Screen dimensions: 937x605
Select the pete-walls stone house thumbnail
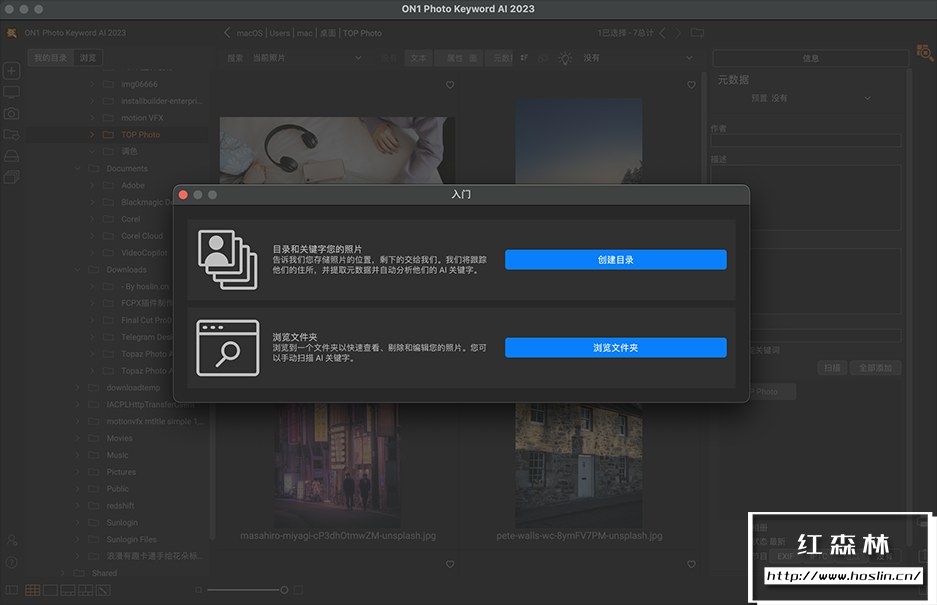[x=578, y=465]
